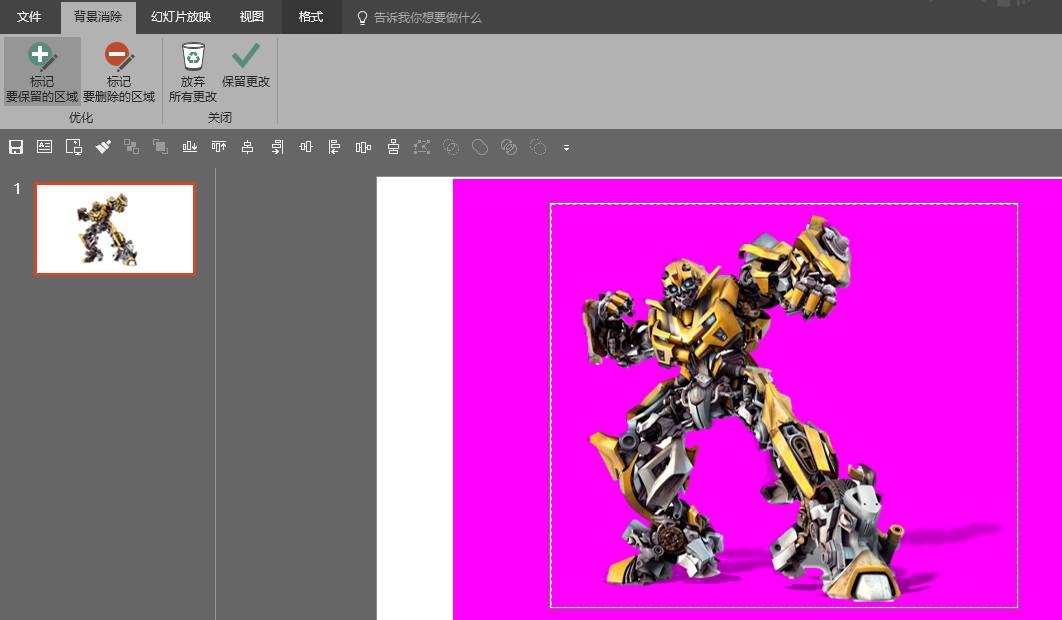The width and height of the screenshot is (1062, 620).
Task: Select Mark Areas to Keep (标记要保留的区域)
Action: coord(42,72)
